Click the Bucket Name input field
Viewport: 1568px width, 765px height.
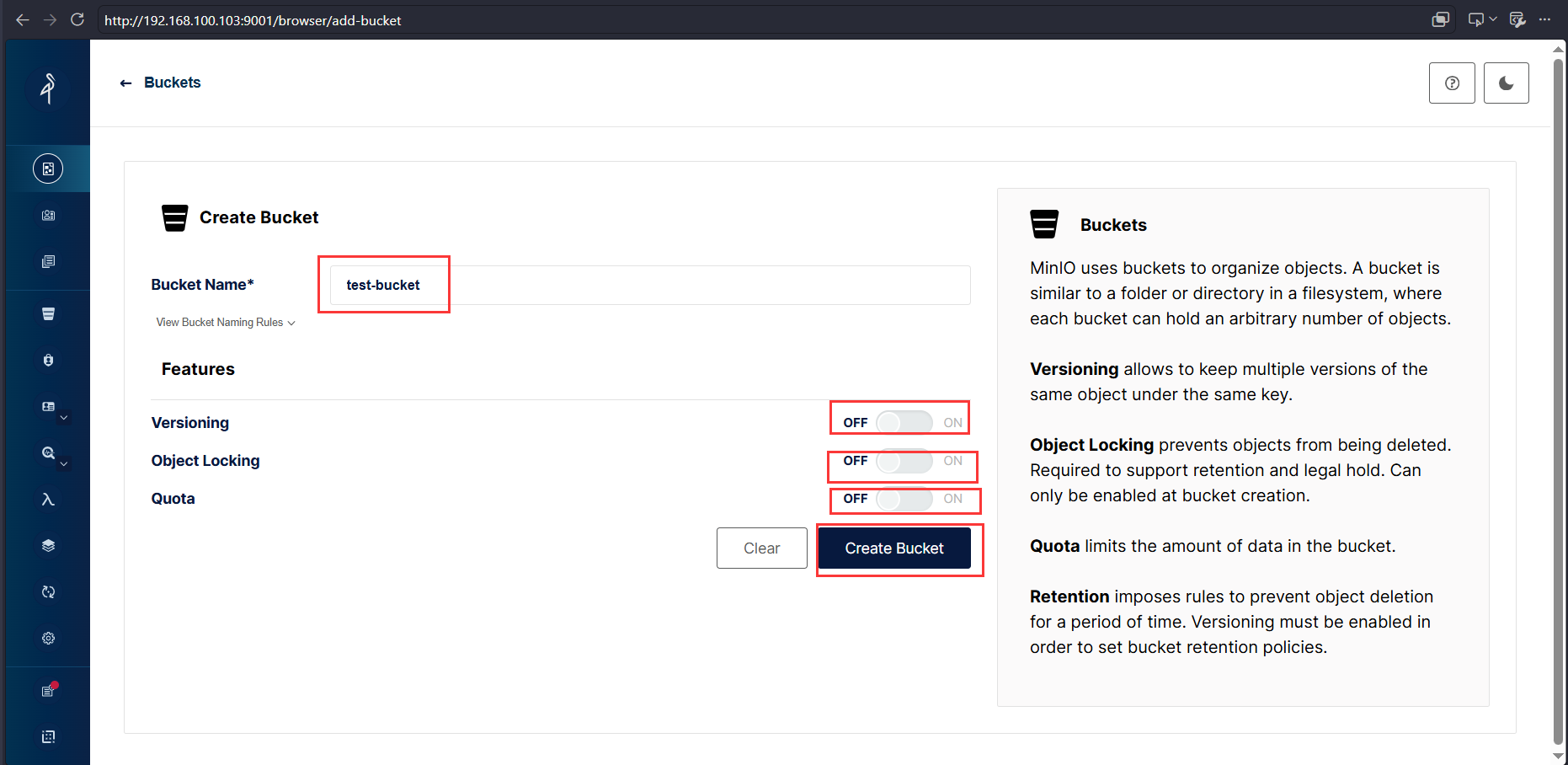tap(650, 286)
